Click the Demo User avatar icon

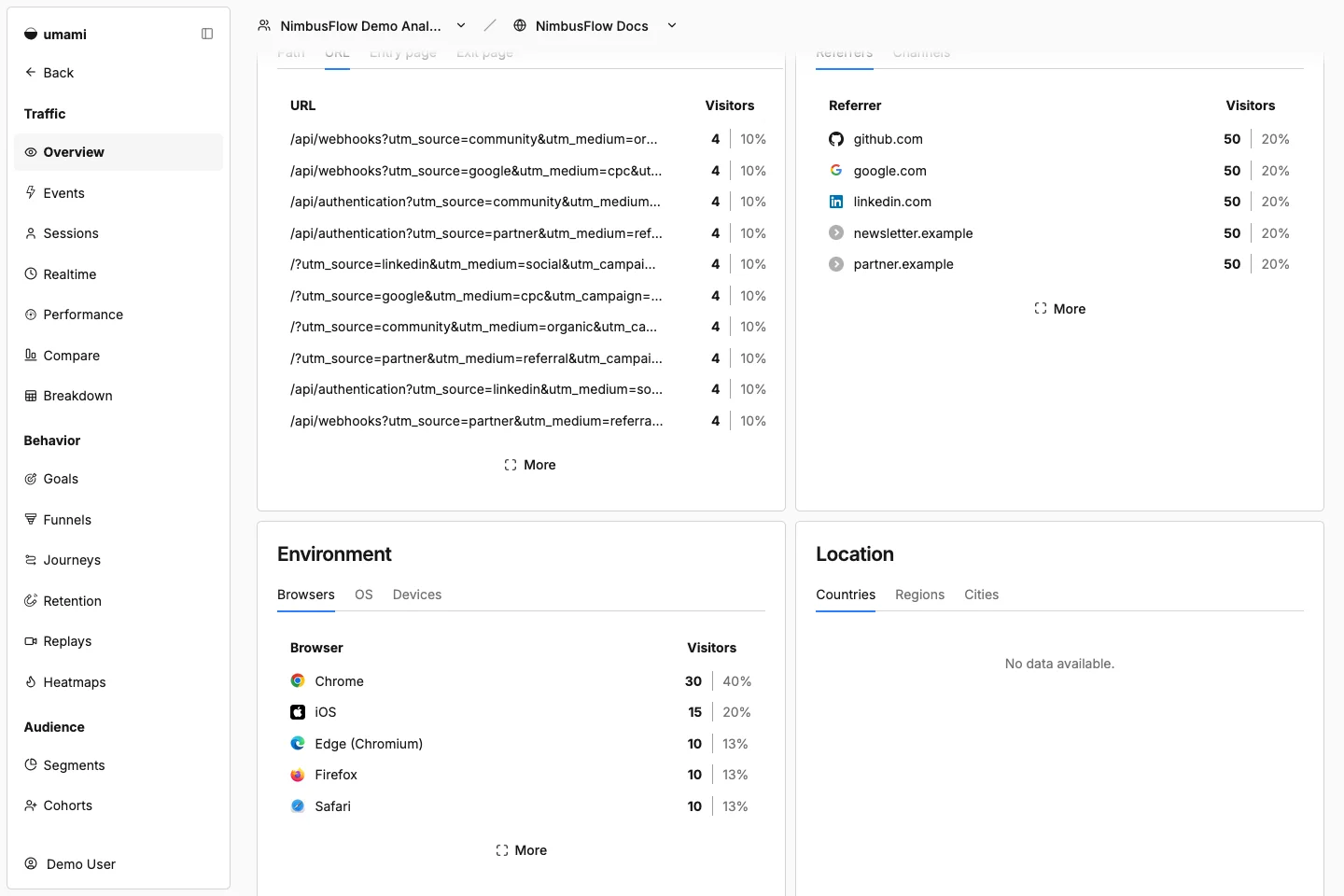(31, 863)
